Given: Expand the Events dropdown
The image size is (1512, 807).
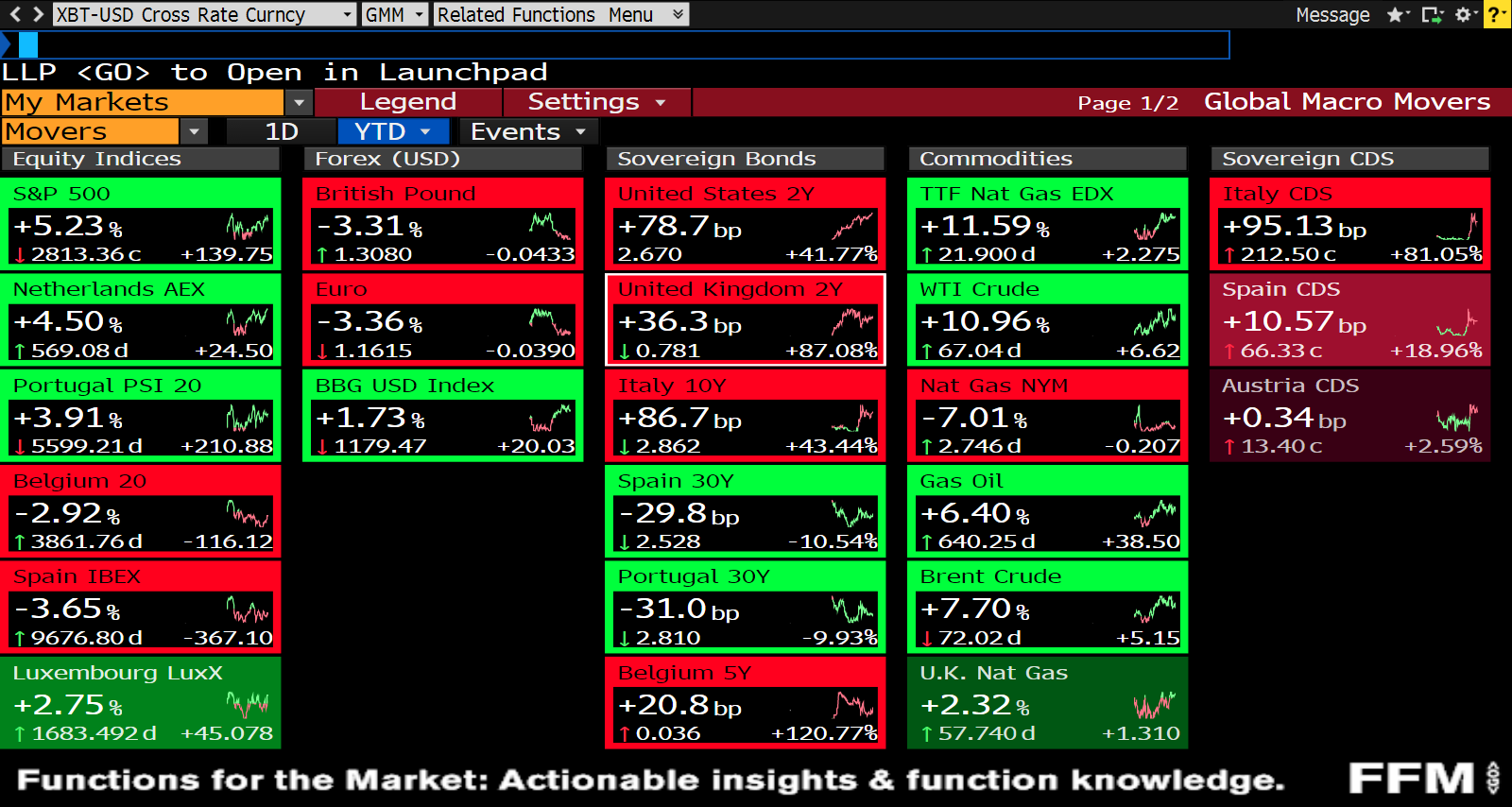Looking at the screenshot, I should click(x=528, y=131).
